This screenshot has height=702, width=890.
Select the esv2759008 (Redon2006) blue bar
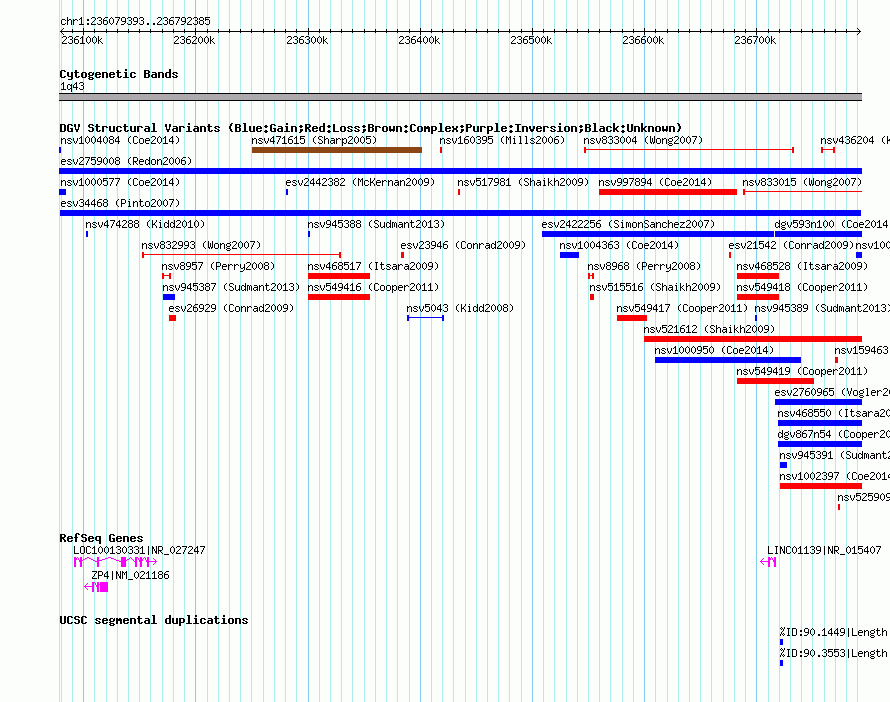coord(460,171)
